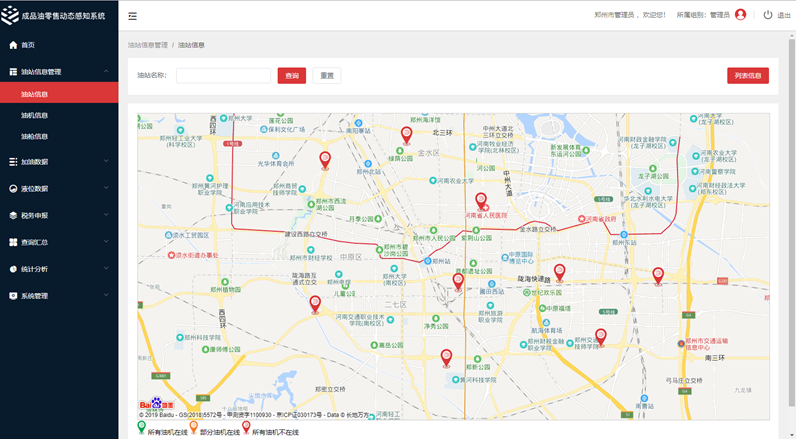Click the red all-offline legend pin
This screenshot has width=796, height=439.
[246, 427]
